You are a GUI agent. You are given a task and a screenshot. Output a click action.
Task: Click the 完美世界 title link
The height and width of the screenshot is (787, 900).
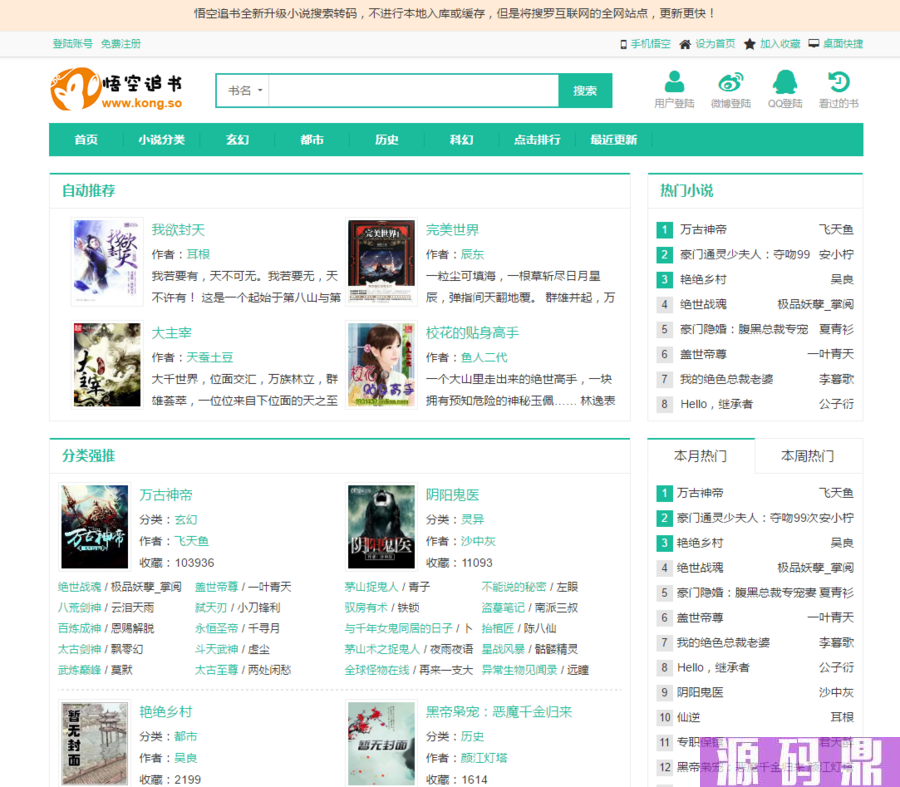(452, 230)
